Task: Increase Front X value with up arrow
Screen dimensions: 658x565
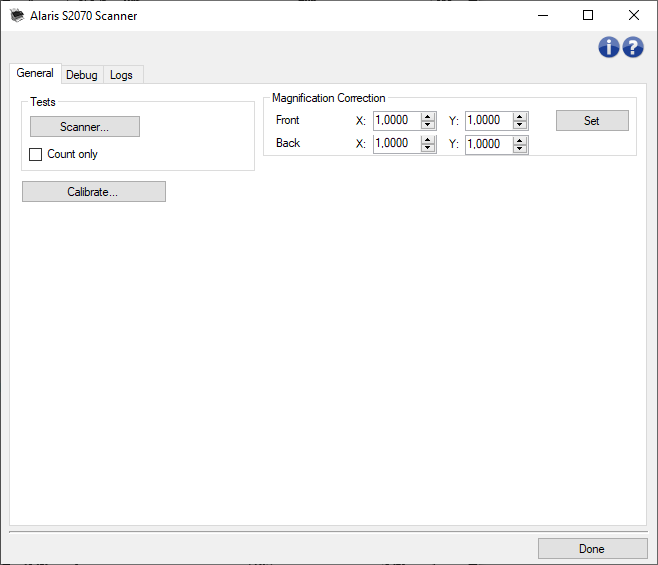Action: point(428,117)
